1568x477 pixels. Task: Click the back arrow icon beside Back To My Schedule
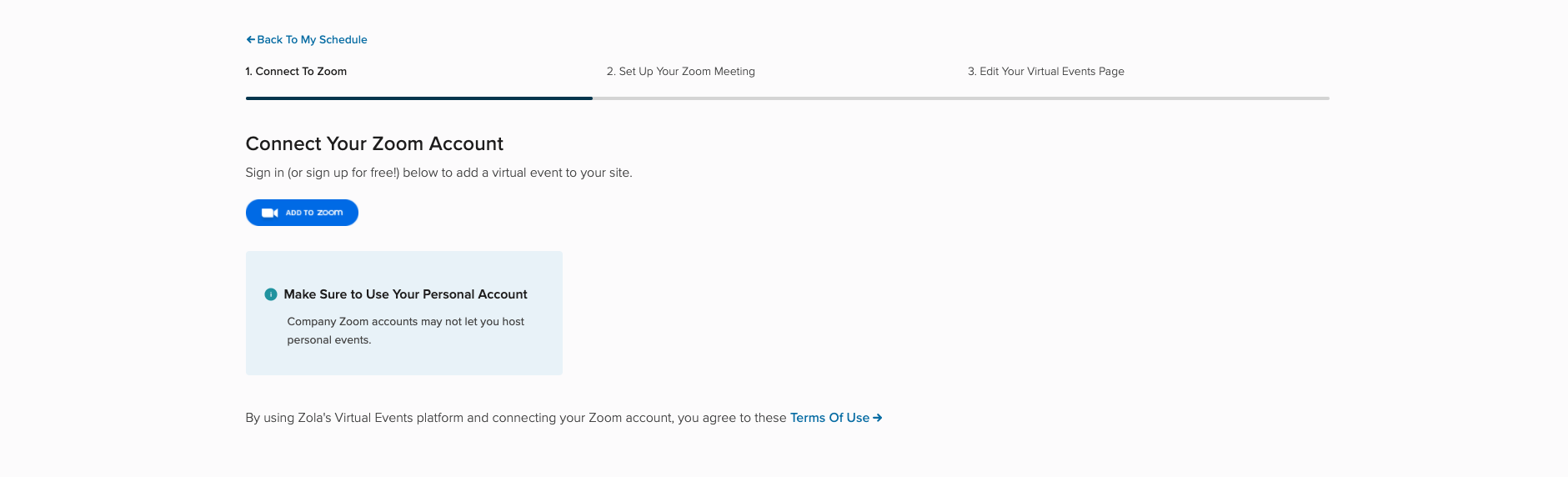click(250, 39)
